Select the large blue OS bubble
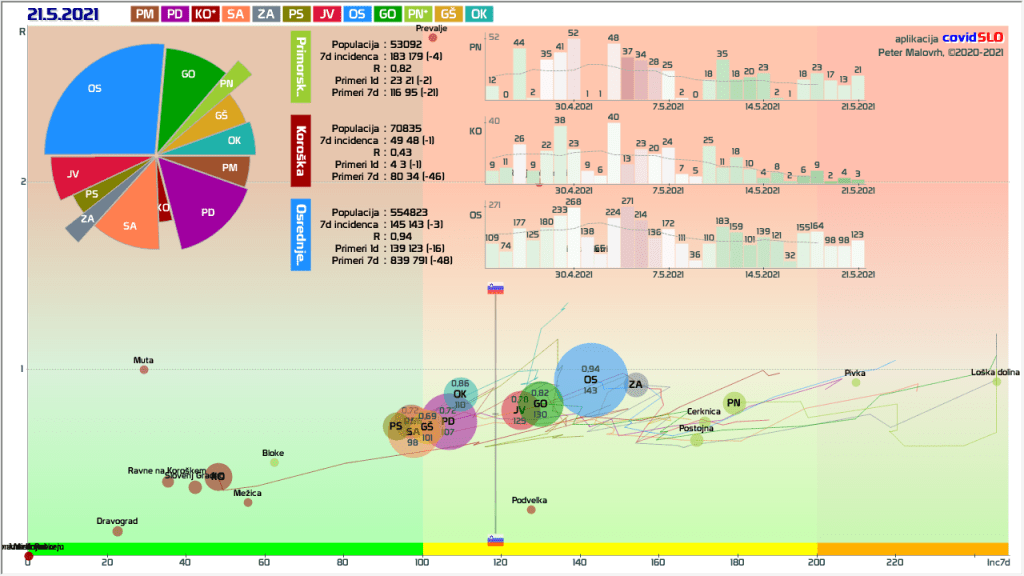 coord(591,379)
